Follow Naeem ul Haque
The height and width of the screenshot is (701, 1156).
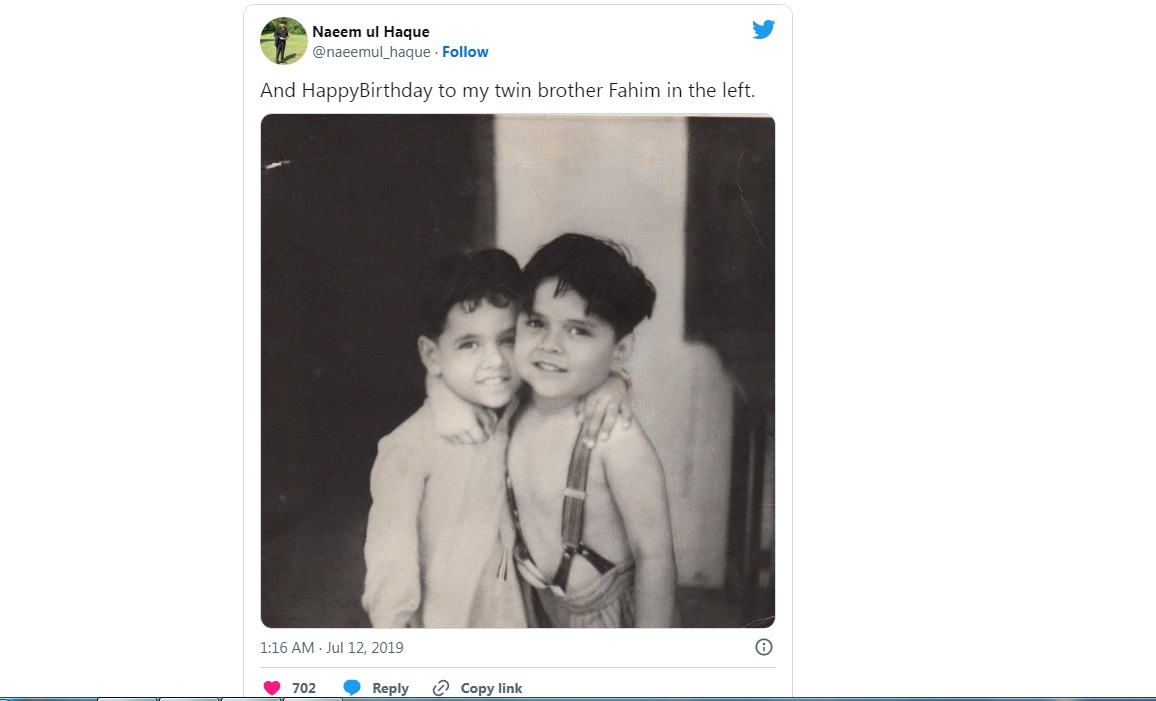click(465, 52)
